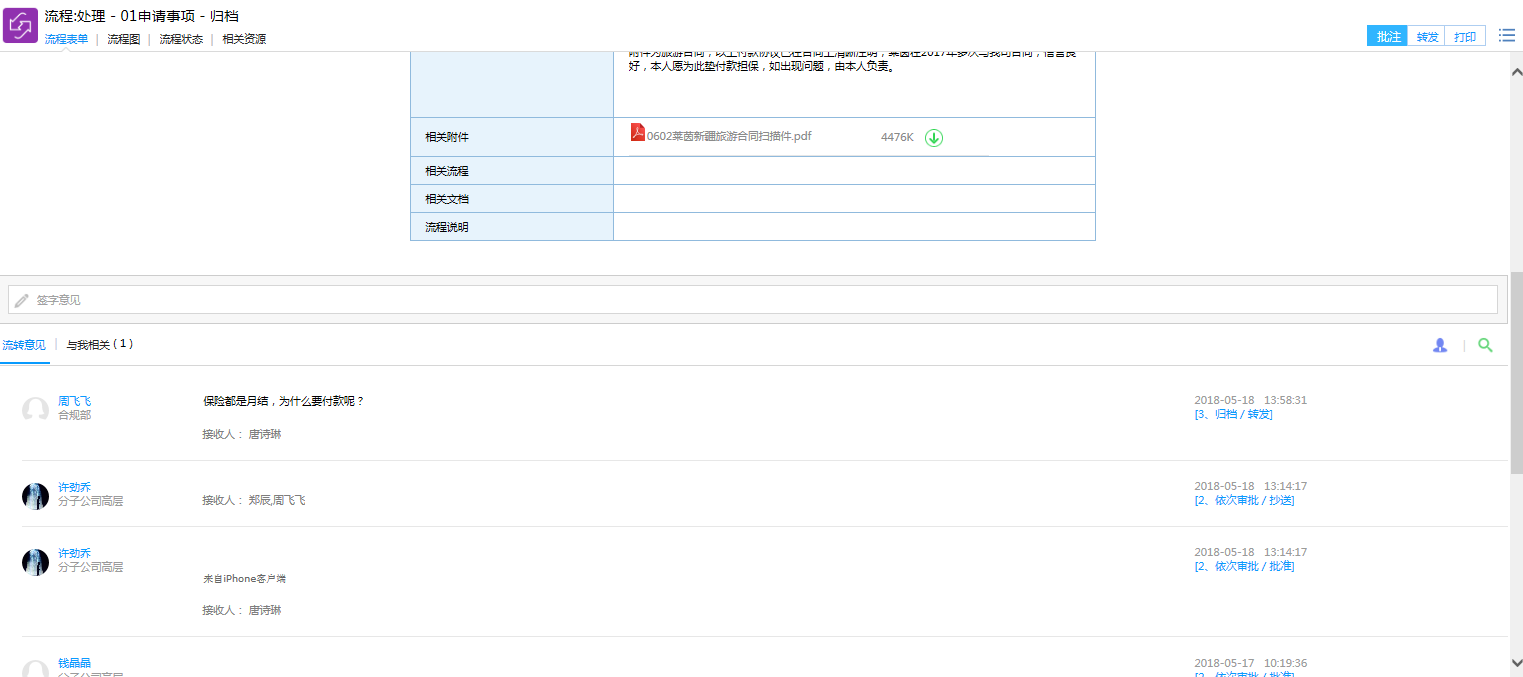Download the PDF attachment with green arrow
This screenshot has width=1523, height=677.
pos(933,138)
